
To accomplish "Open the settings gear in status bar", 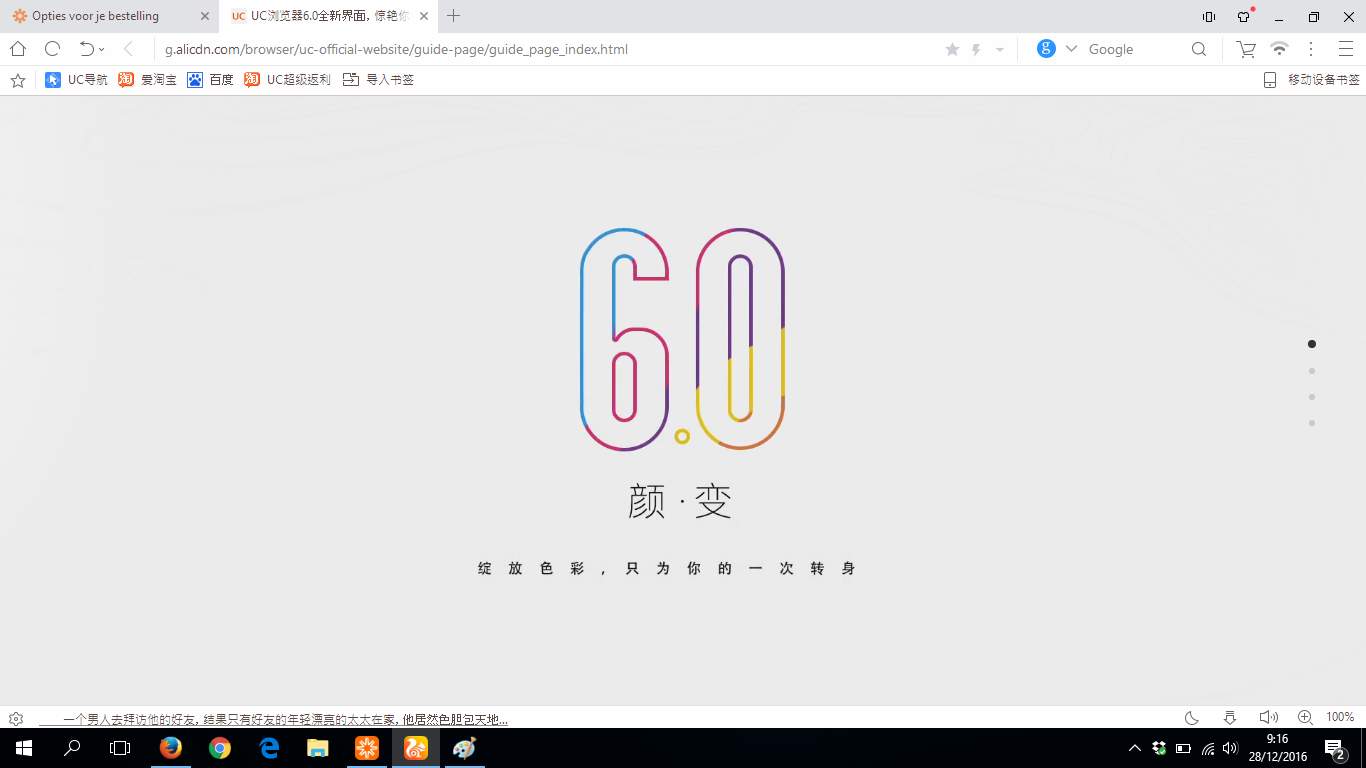I will pos(16,718).
